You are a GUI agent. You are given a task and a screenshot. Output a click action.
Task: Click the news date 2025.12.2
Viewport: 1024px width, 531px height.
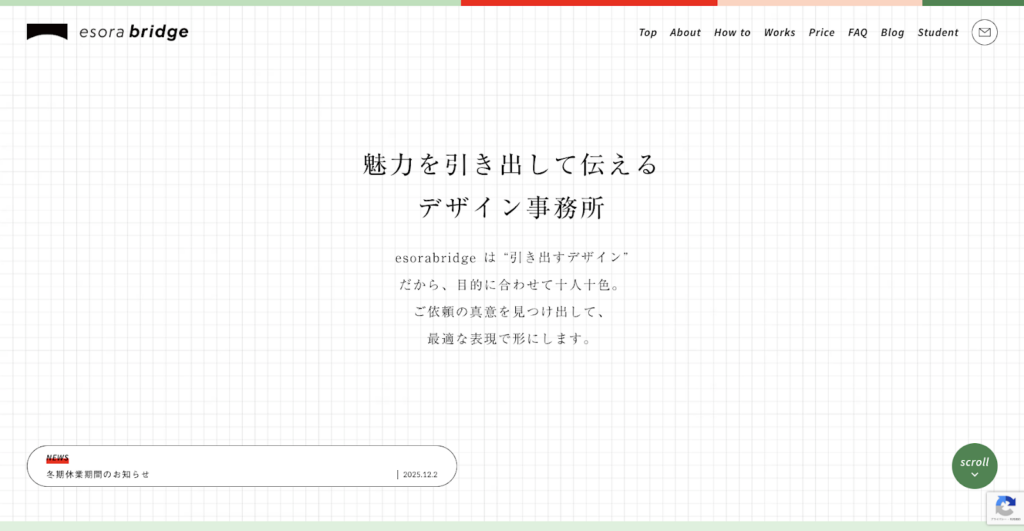420,475
